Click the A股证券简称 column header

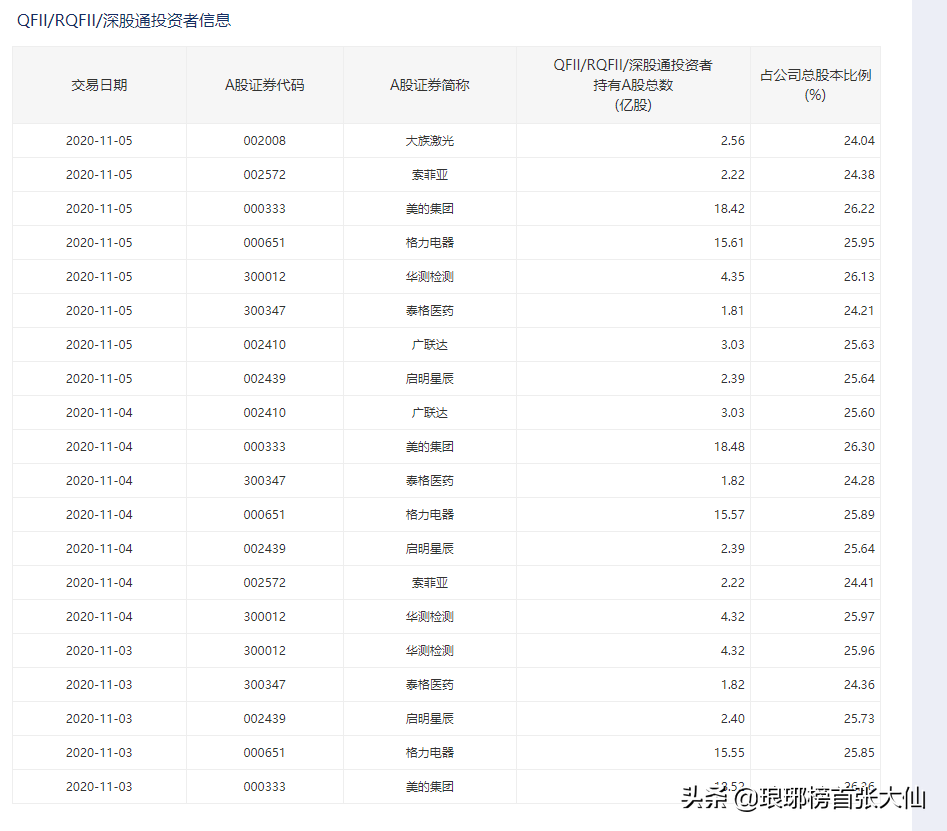pos(429,85)
